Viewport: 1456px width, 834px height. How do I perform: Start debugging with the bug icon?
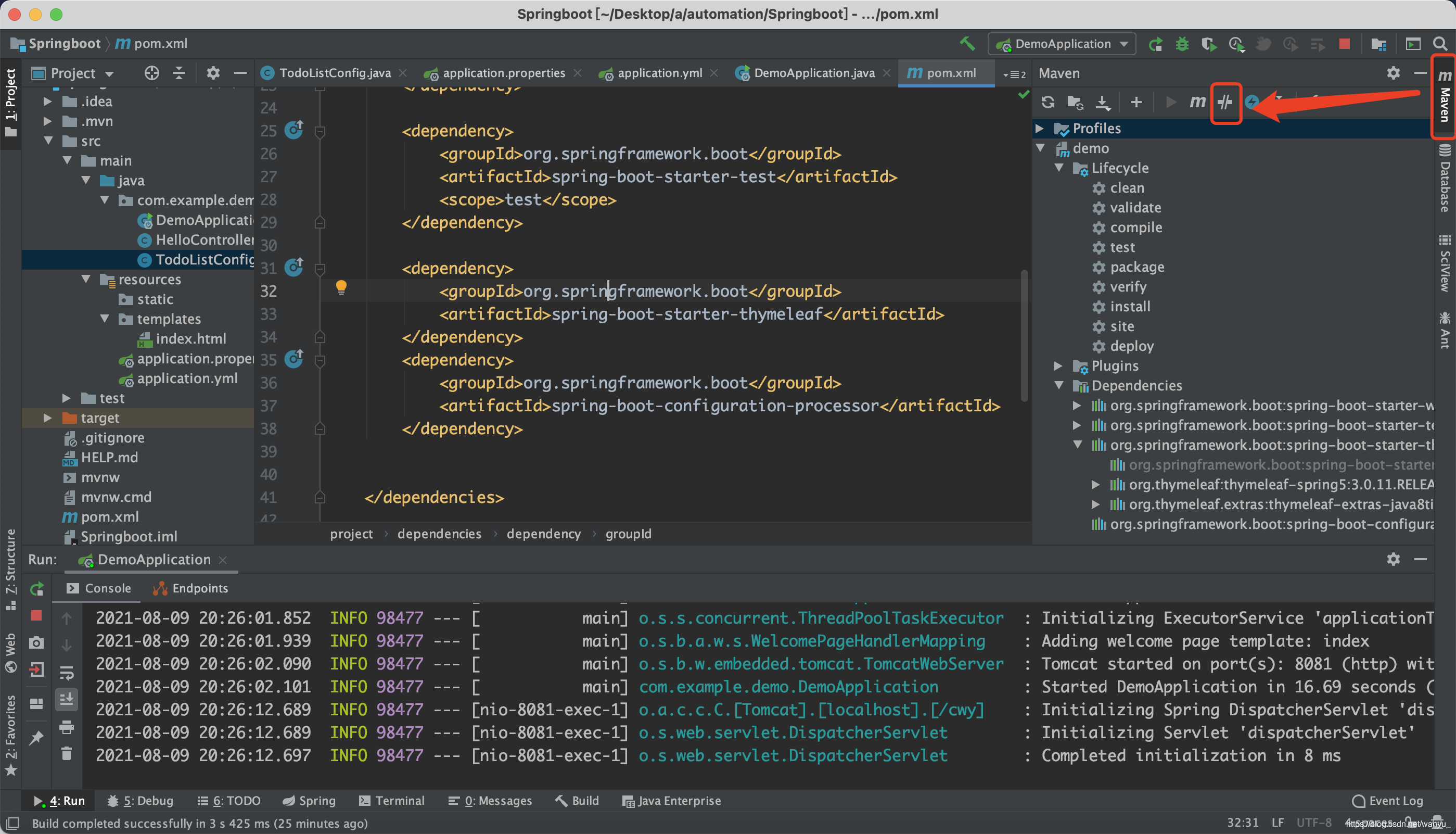pos(1182,44)
